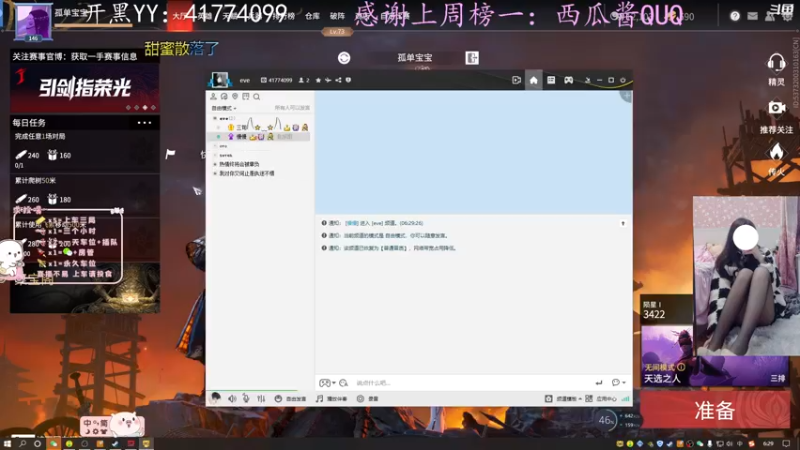Open Windows taskbar search
800x450 pixels.
22,444
